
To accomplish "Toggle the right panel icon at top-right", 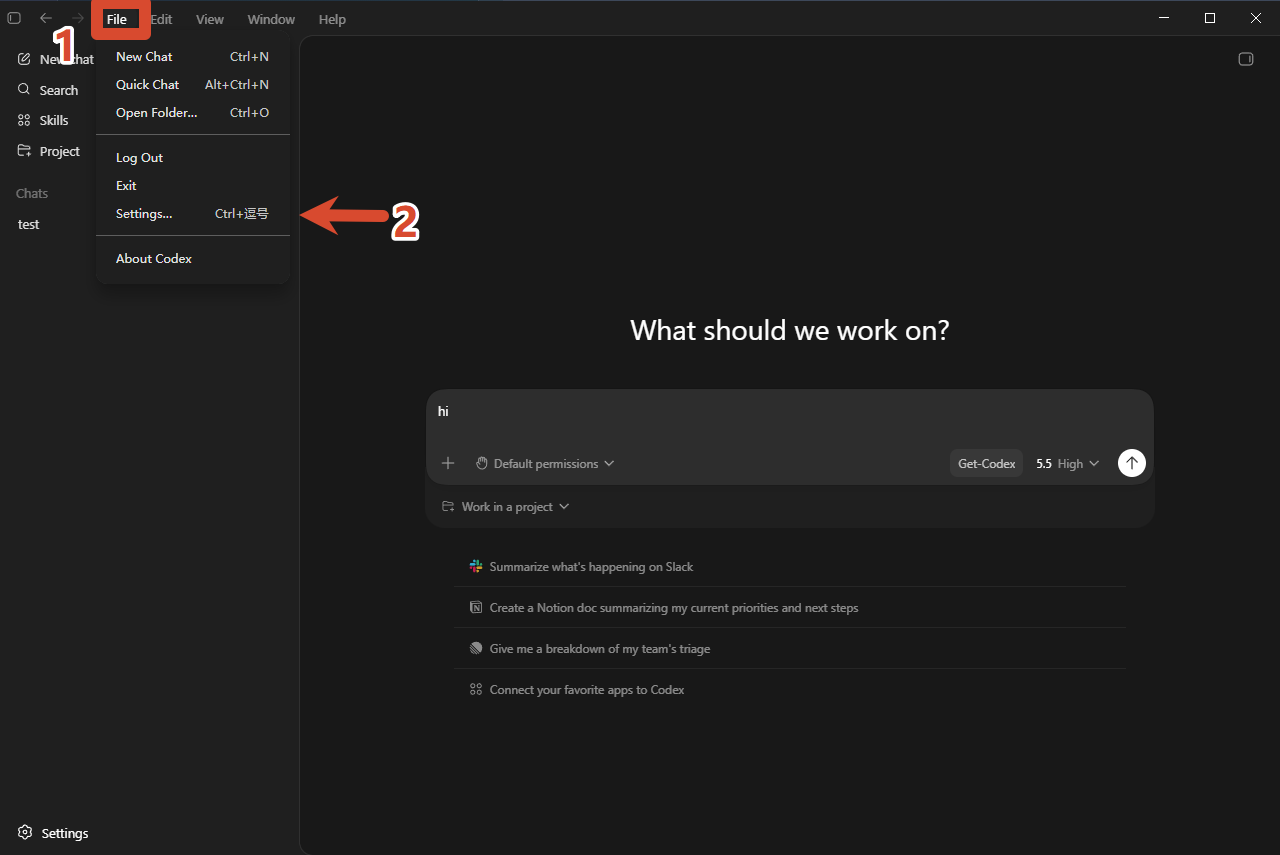I will (x=1246, y=59).
